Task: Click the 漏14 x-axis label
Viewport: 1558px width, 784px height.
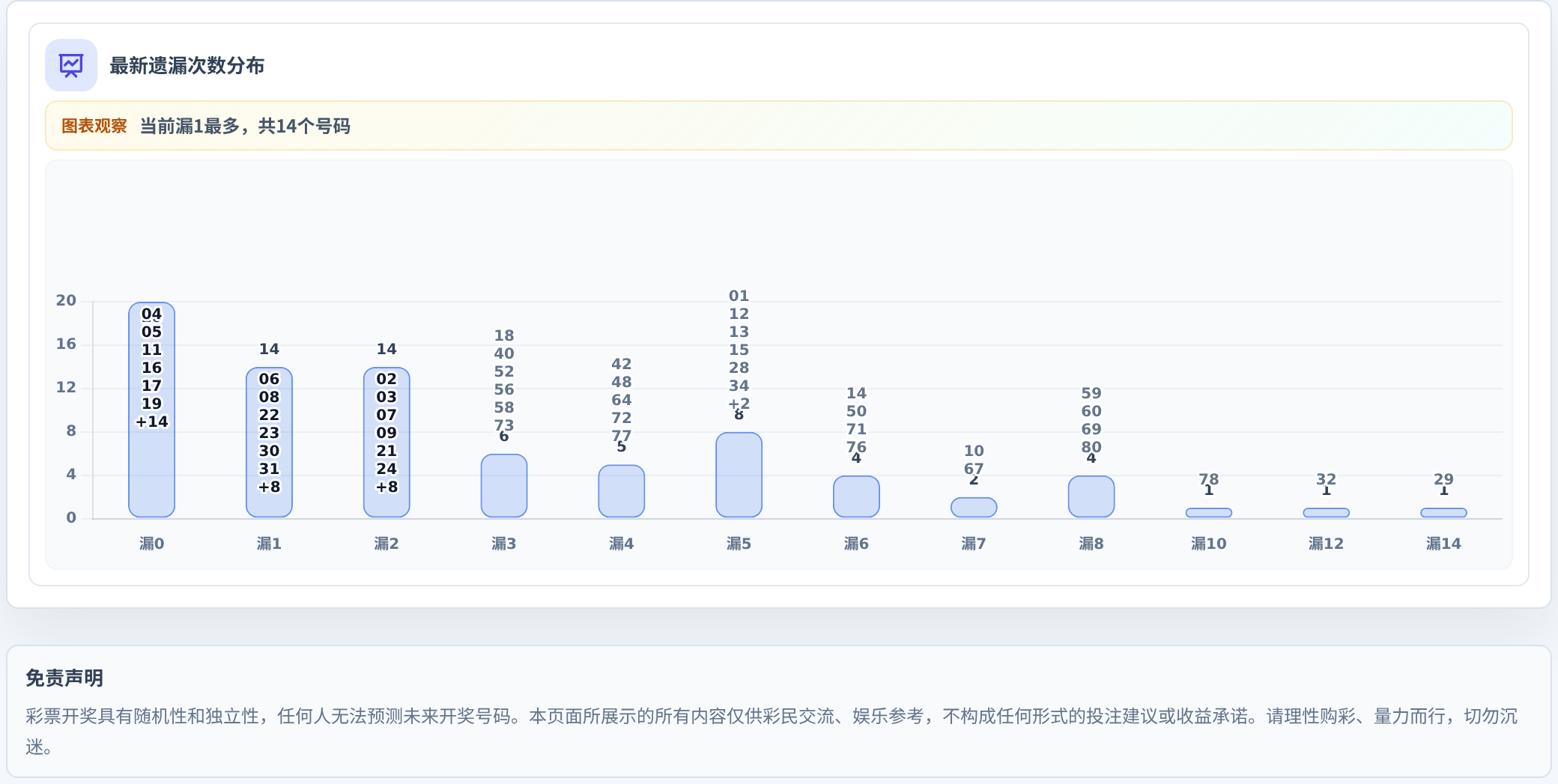Action: (1443, 544)
